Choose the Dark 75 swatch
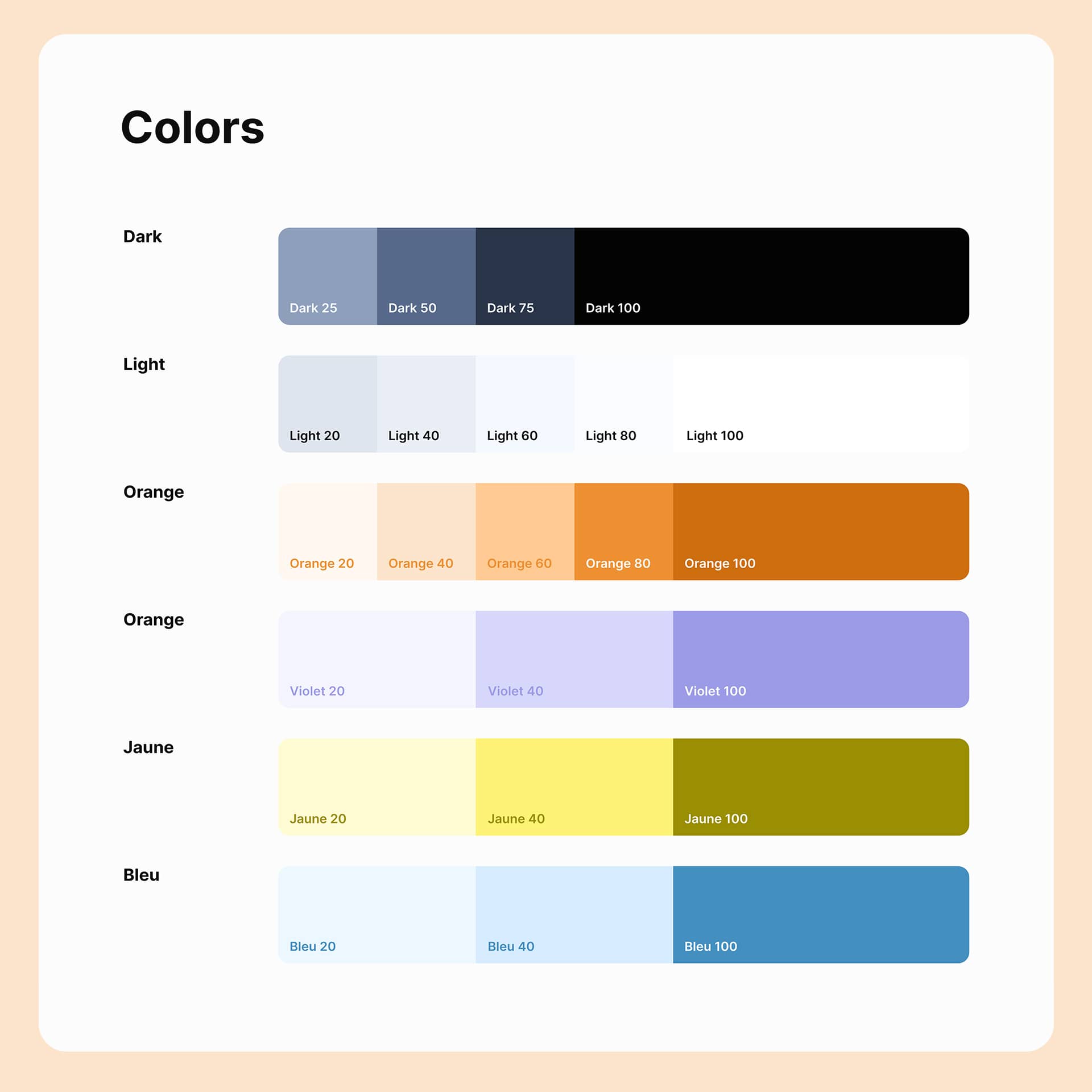 click(525, 276)
